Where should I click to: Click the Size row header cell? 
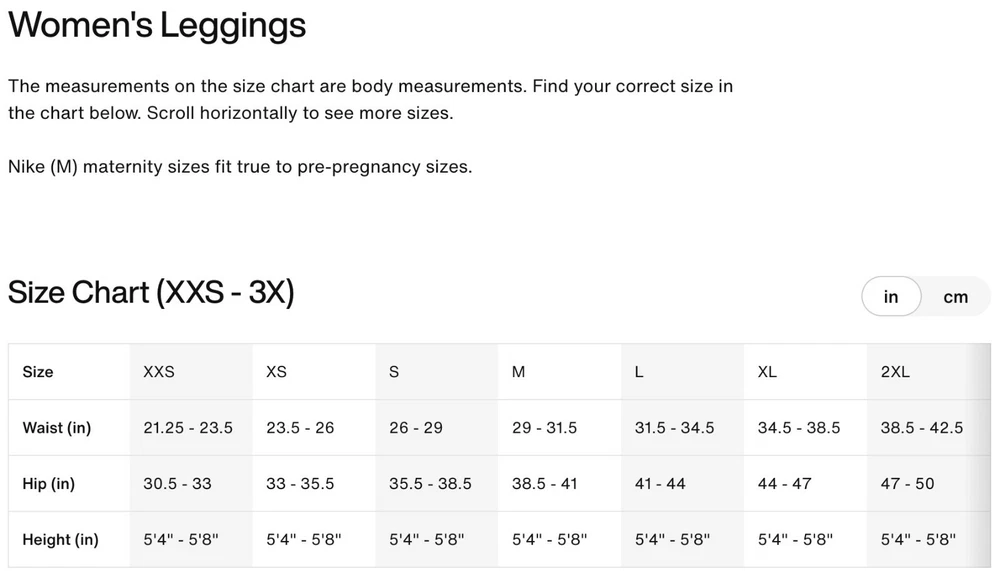point(38,372)
